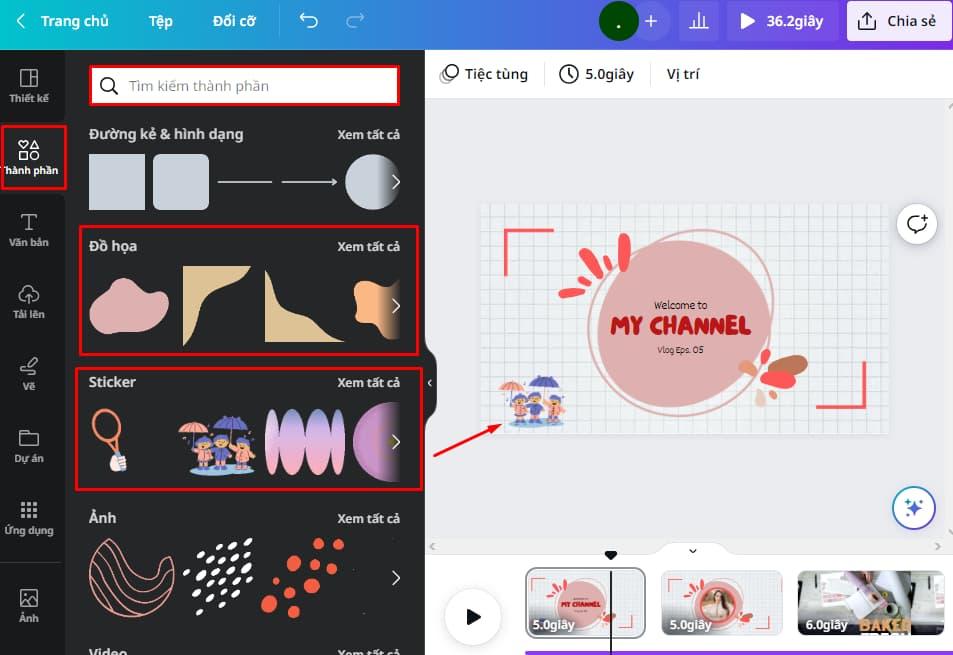
Task: Open the Tệp menu
Action: (160, 20)
